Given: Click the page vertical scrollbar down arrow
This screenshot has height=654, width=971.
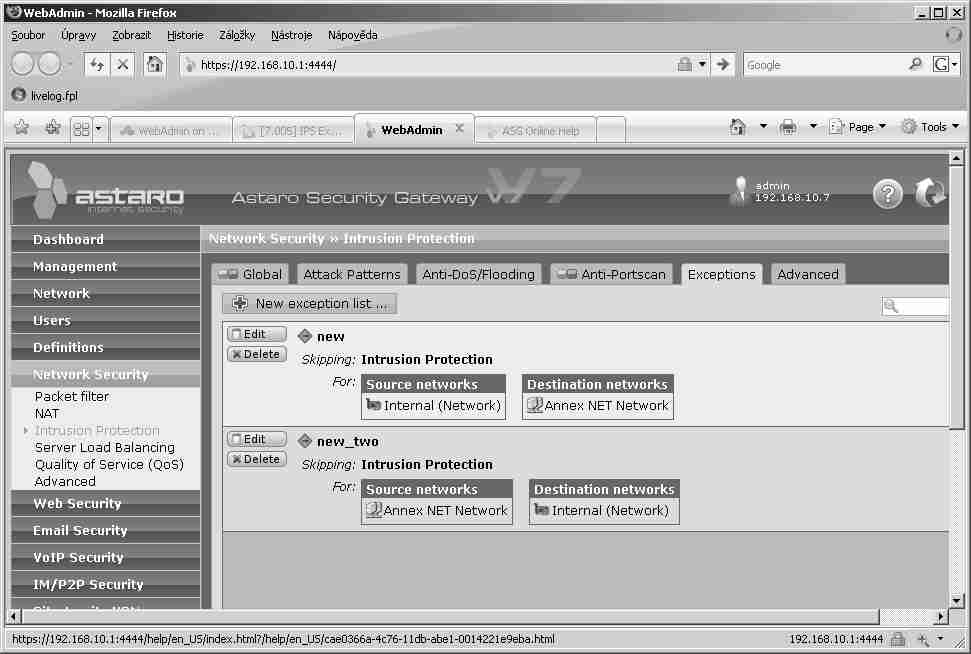Looking at the screenshot, I should click(x=957, y=600).
